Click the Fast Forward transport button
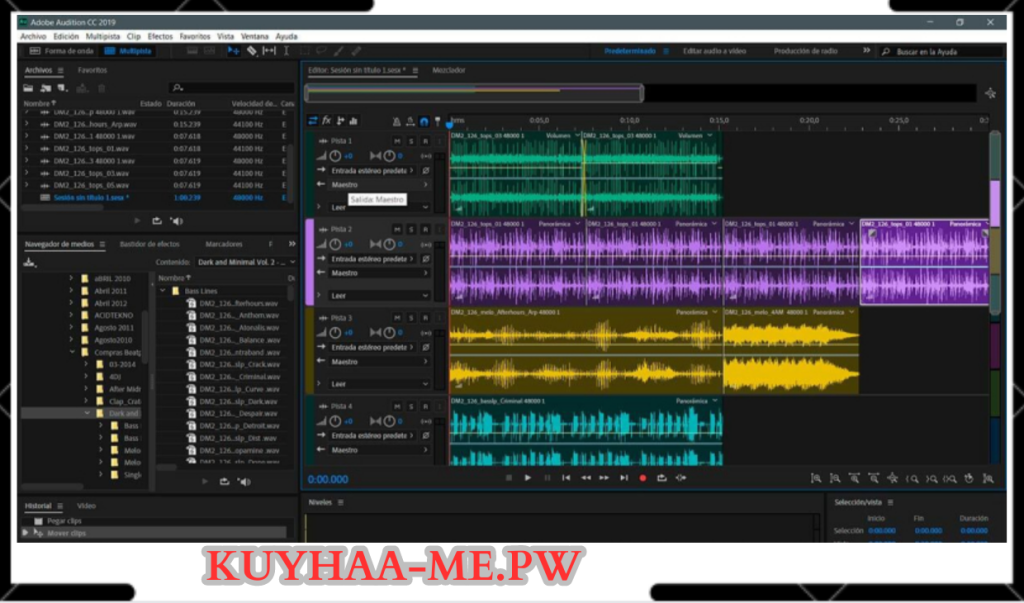Viewport: 1024px width, 603px height. [604, 478]
